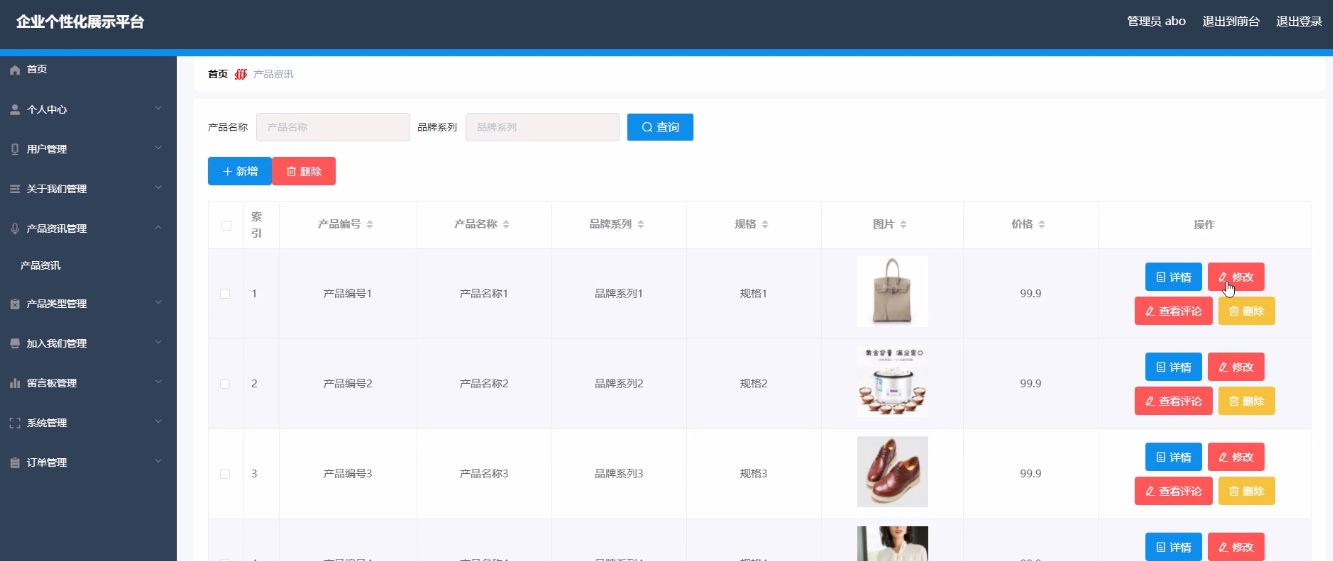Click the 新增 add button
The image size is (1333, 561).
pos(240,171)
